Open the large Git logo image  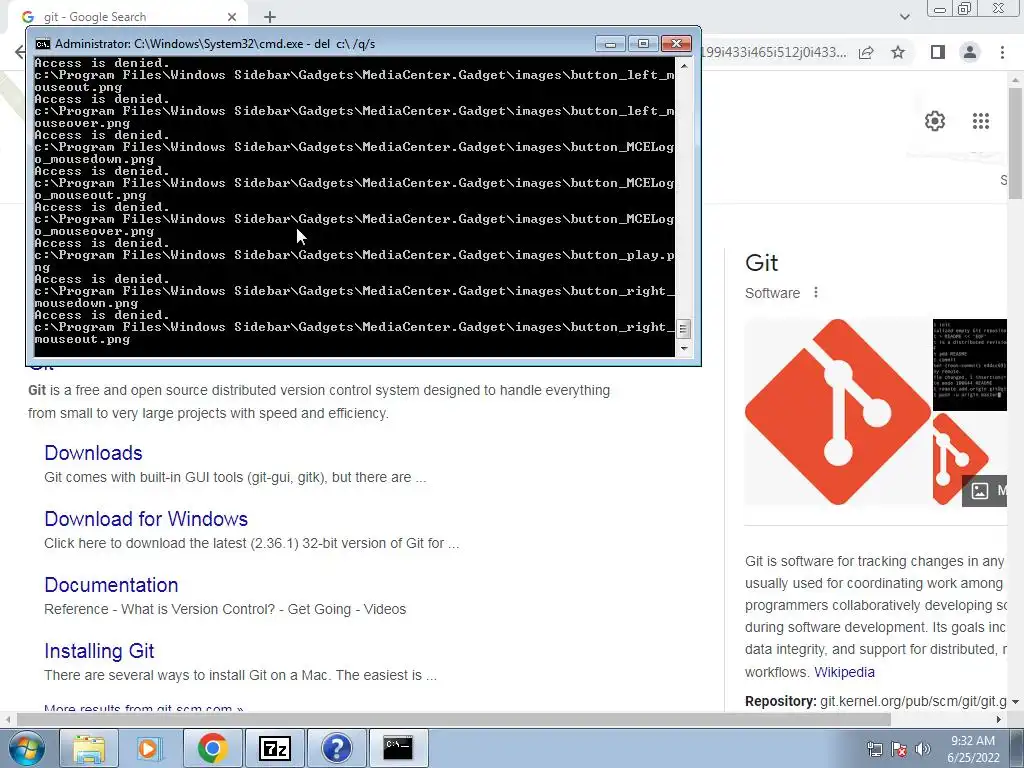(x=838, y=412)
